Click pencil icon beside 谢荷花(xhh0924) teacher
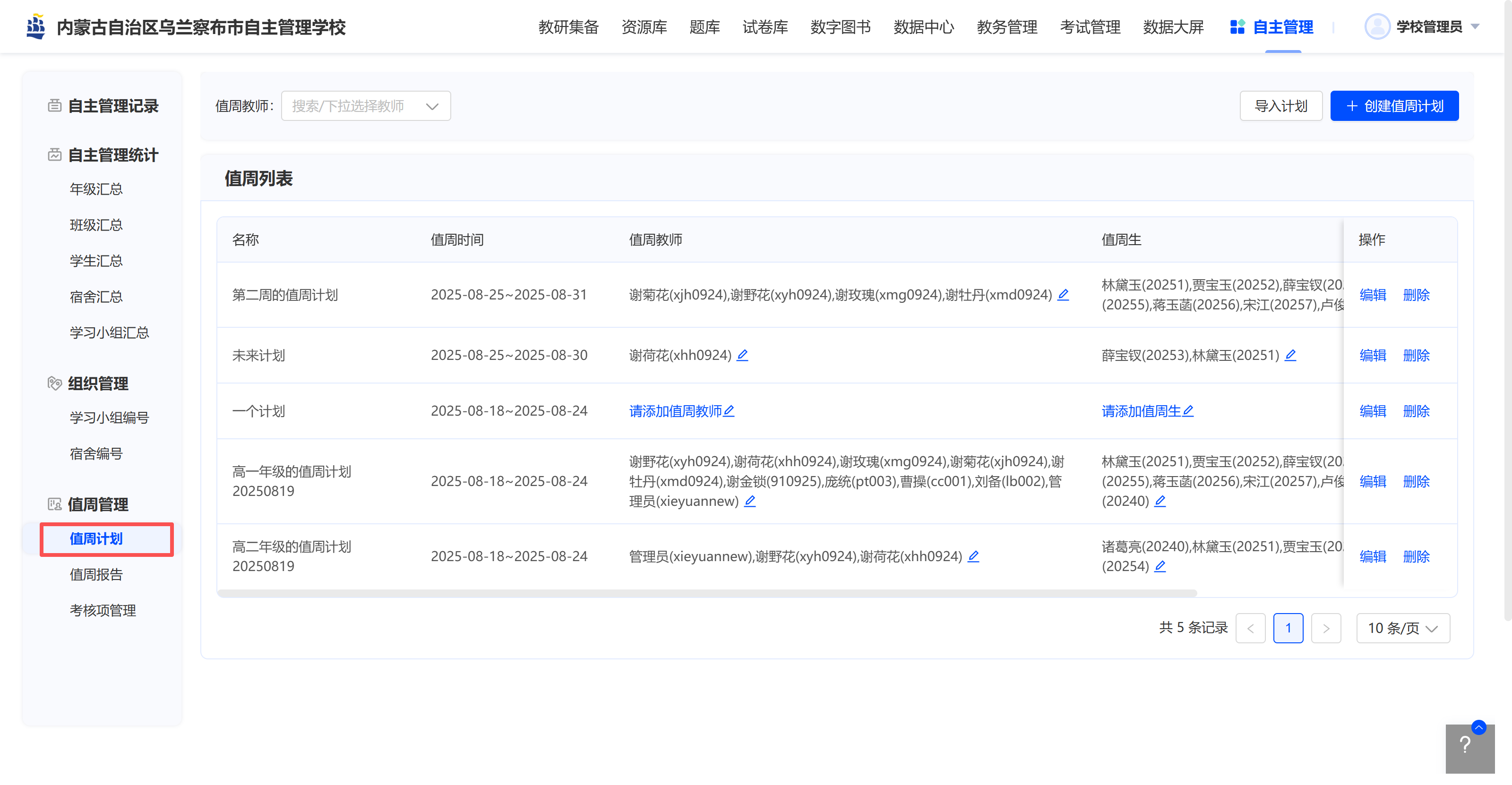The width and height of the screenshot is (1512, 785). point(742,355)
